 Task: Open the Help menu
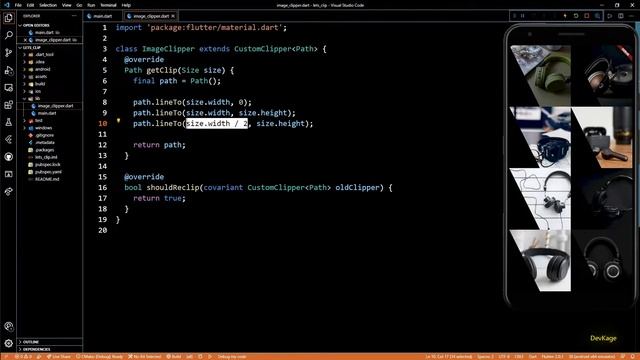(x=126, y=5)
